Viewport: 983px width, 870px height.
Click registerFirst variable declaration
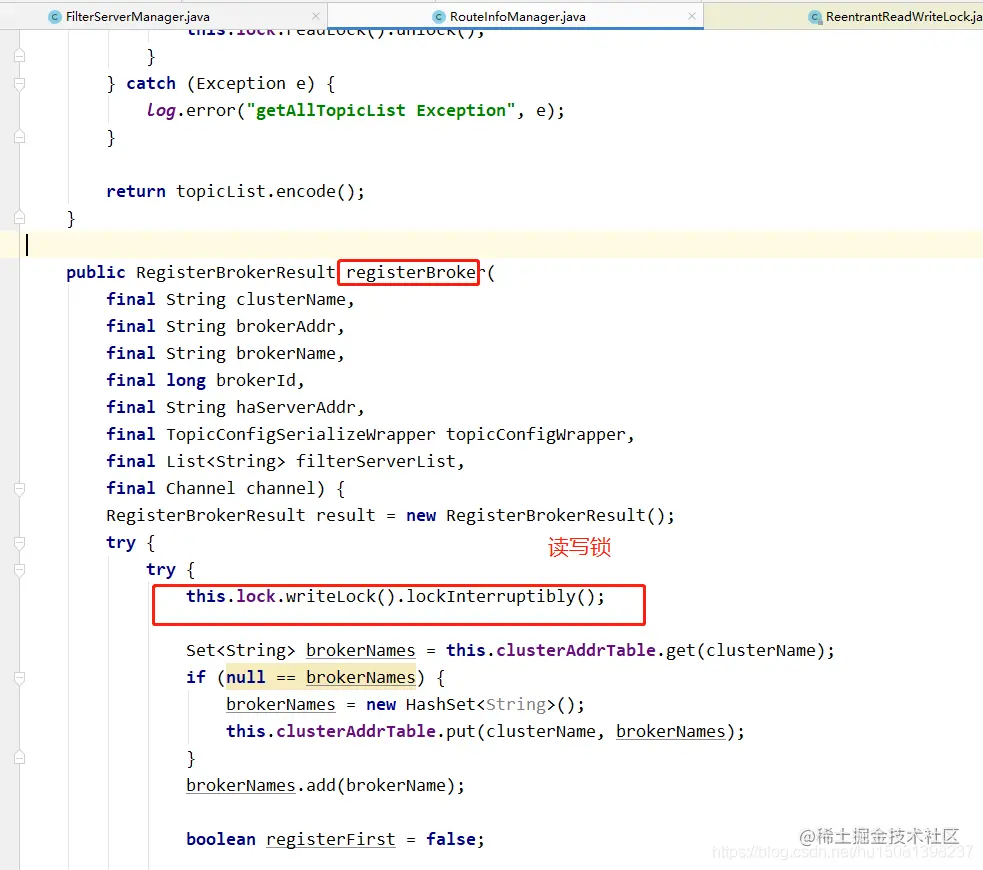click(330, 839)
